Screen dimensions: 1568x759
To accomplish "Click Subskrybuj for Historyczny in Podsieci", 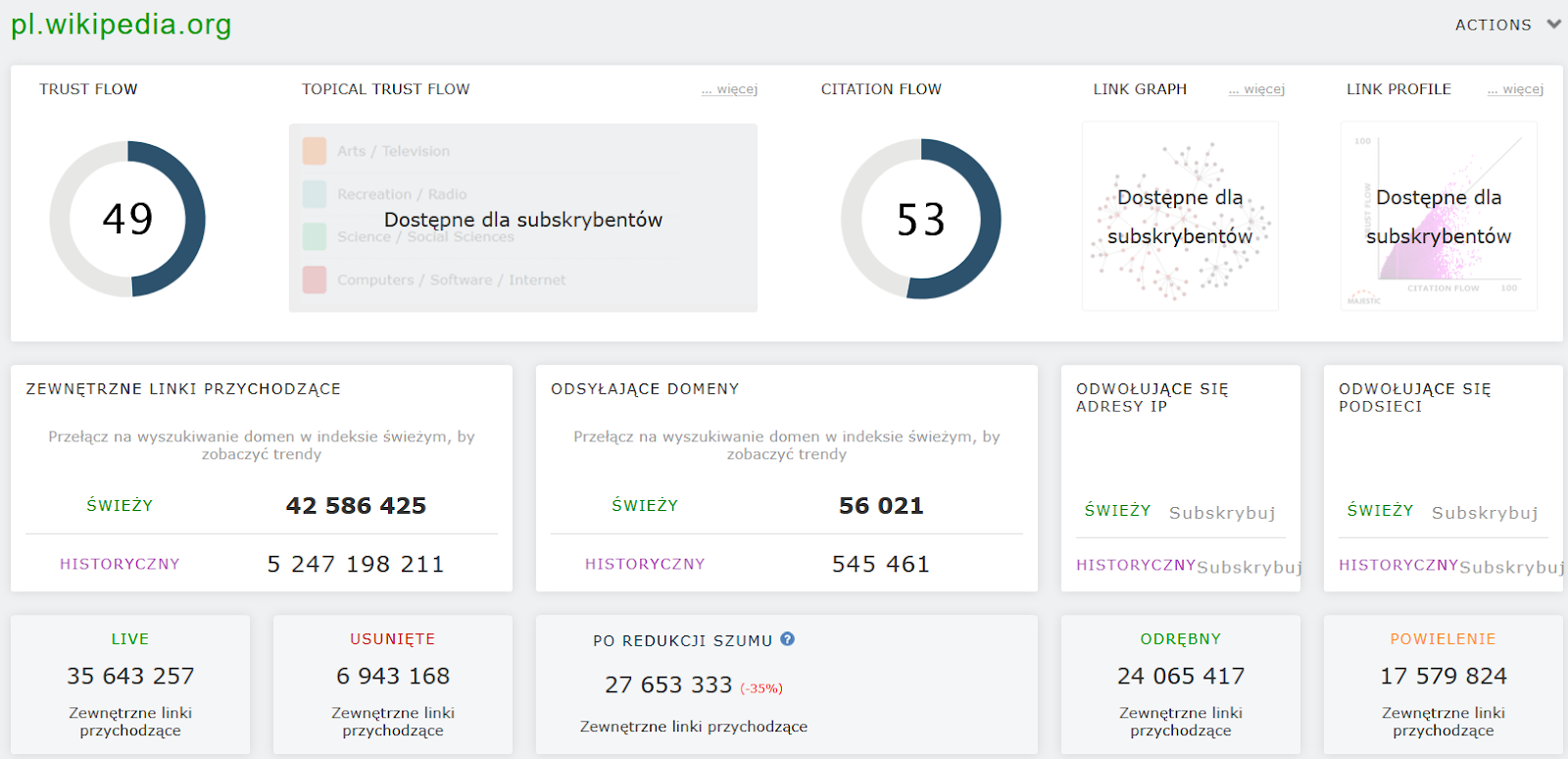I will (1512, 568).
